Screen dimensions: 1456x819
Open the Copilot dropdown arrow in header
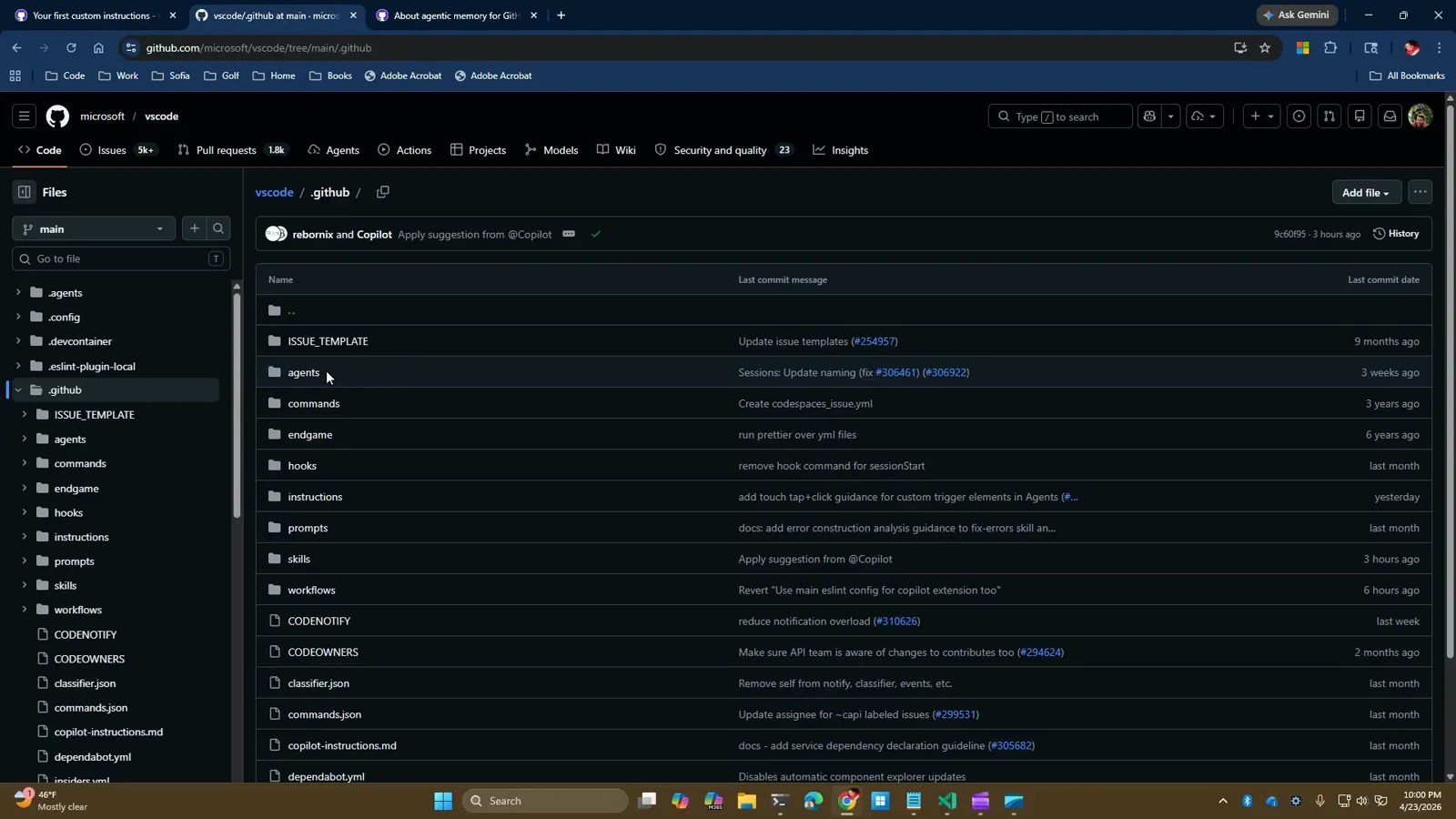coord(1171,116)
